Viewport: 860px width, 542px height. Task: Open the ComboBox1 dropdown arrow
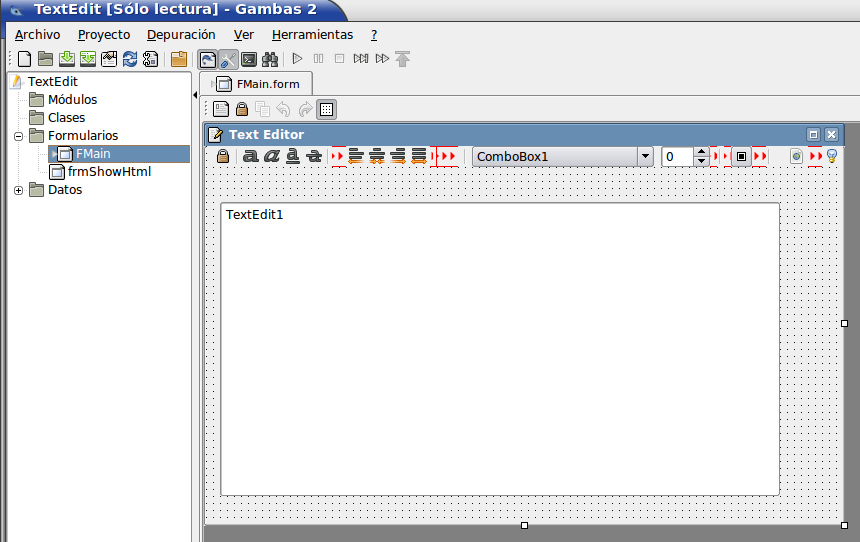tap(646, 157)
